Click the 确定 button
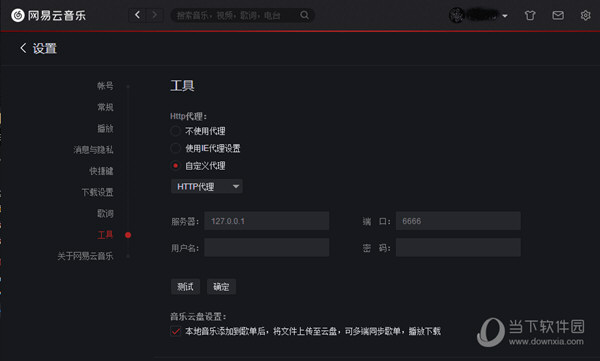 coord(221,287)
